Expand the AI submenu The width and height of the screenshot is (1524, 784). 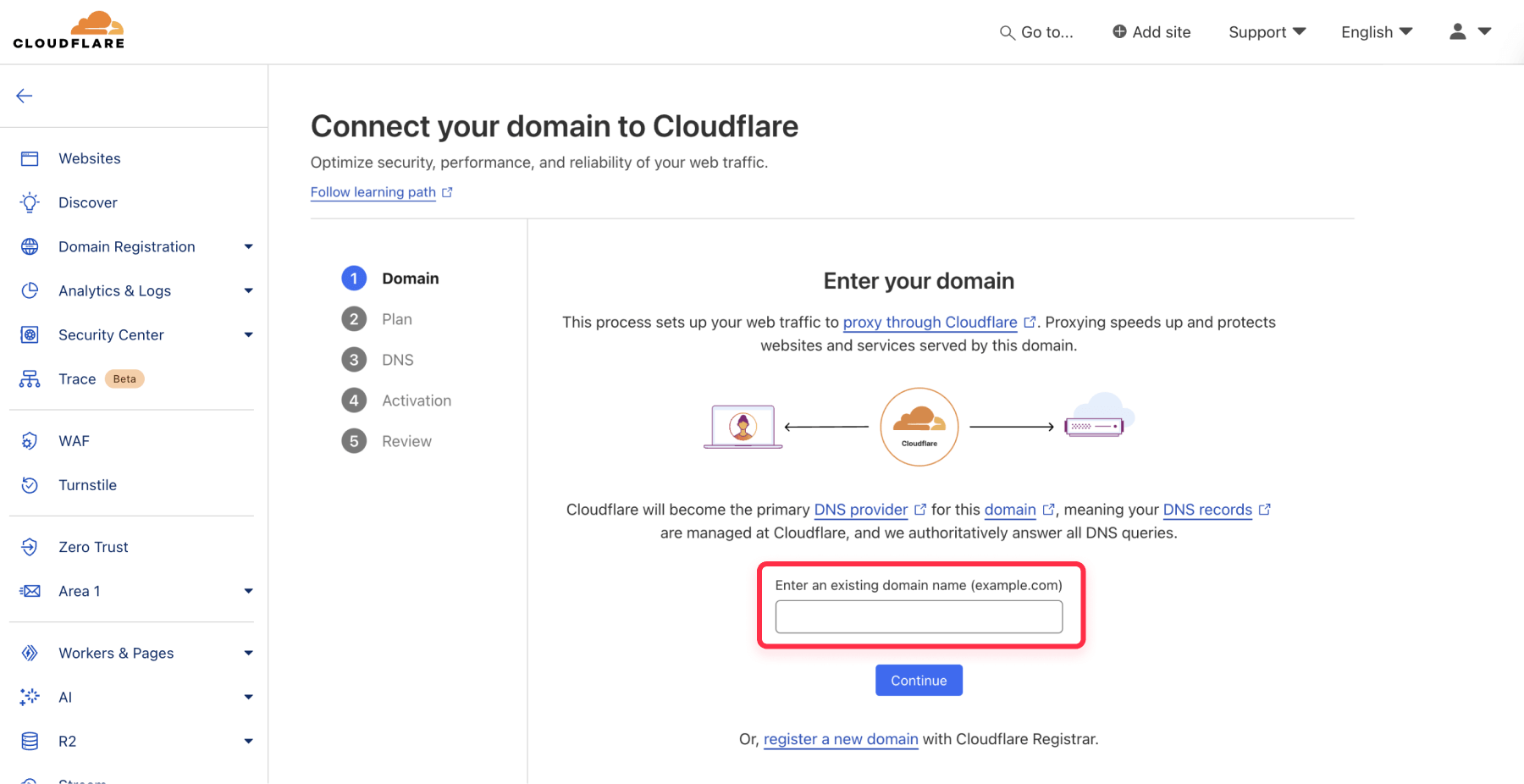pos(249,697)
